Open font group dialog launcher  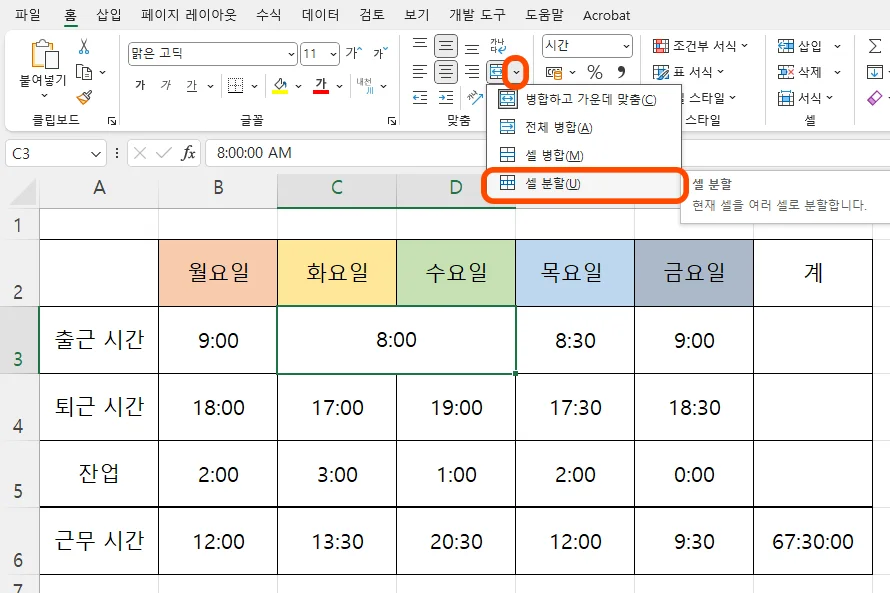392,121
